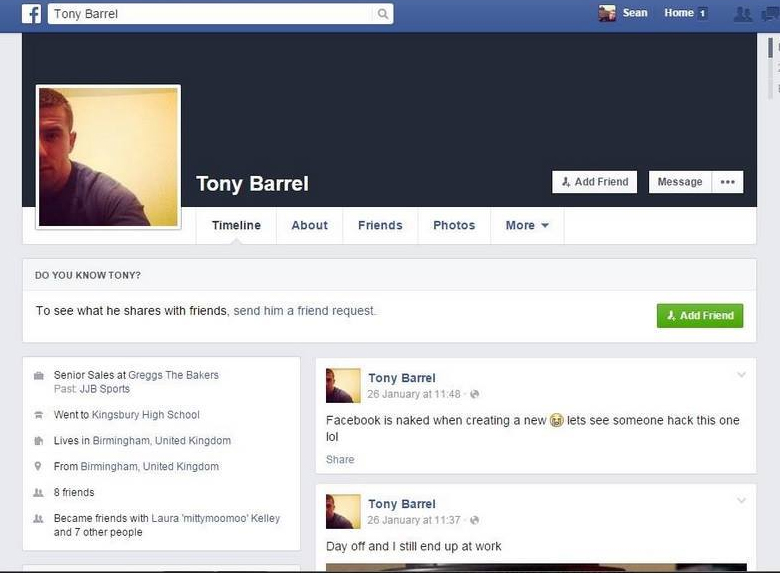Switch to the About tab

(x=309, y=225)
